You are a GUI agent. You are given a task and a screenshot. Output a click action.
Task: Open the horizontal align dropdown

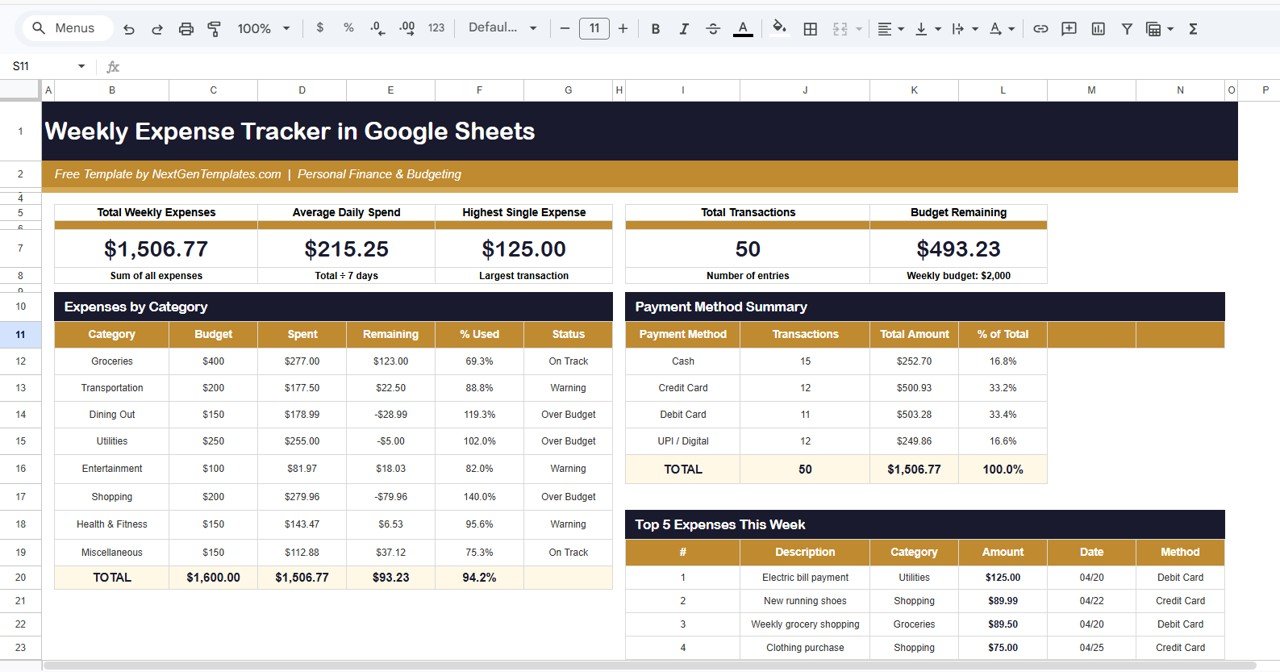tap(890, 29)
